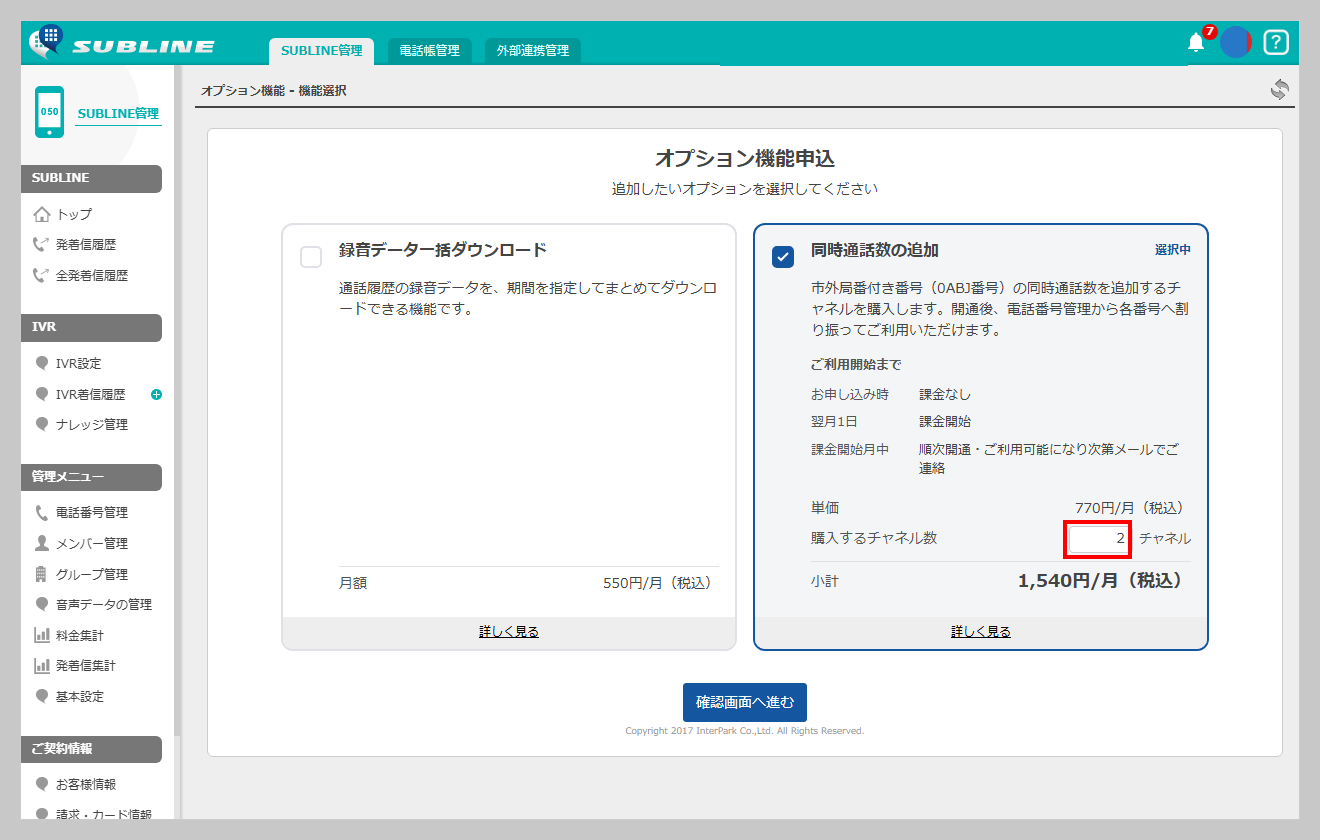Click the 550円/月（税込） monthly price

pyautogui.click(x=657, y=583)
